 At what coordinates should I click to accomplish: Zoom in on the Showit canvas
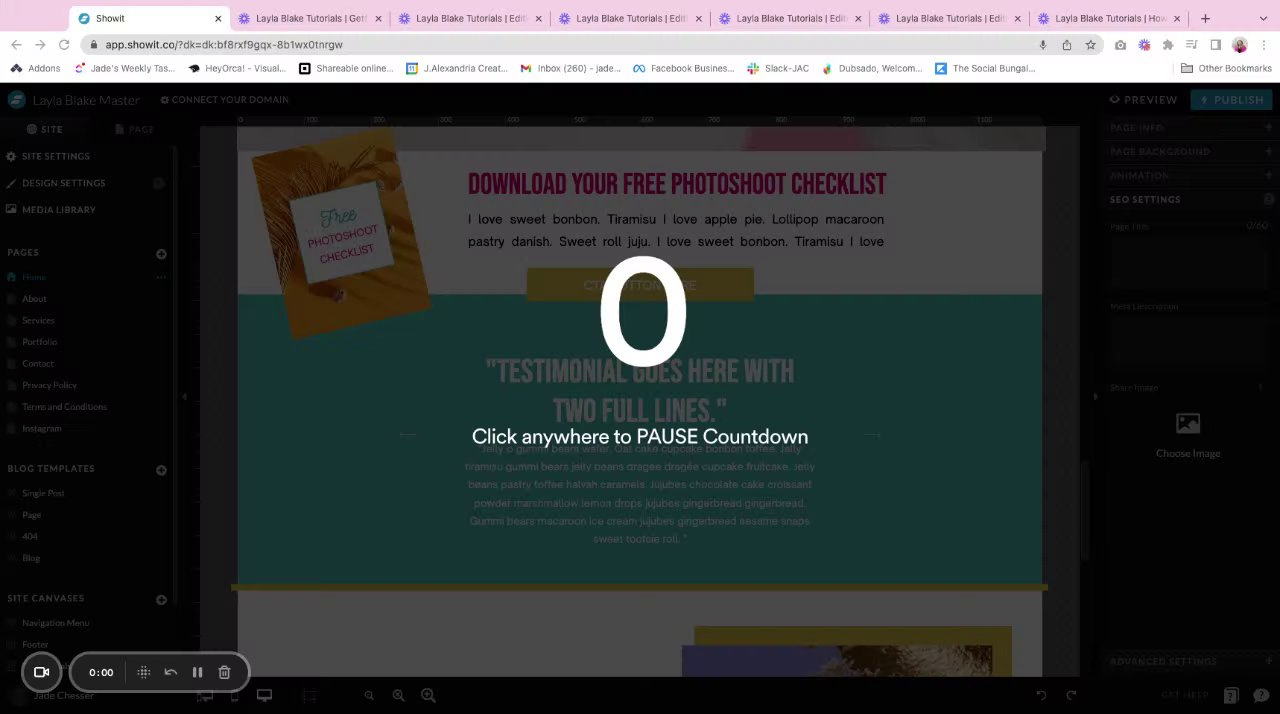(x=428, y=695)
